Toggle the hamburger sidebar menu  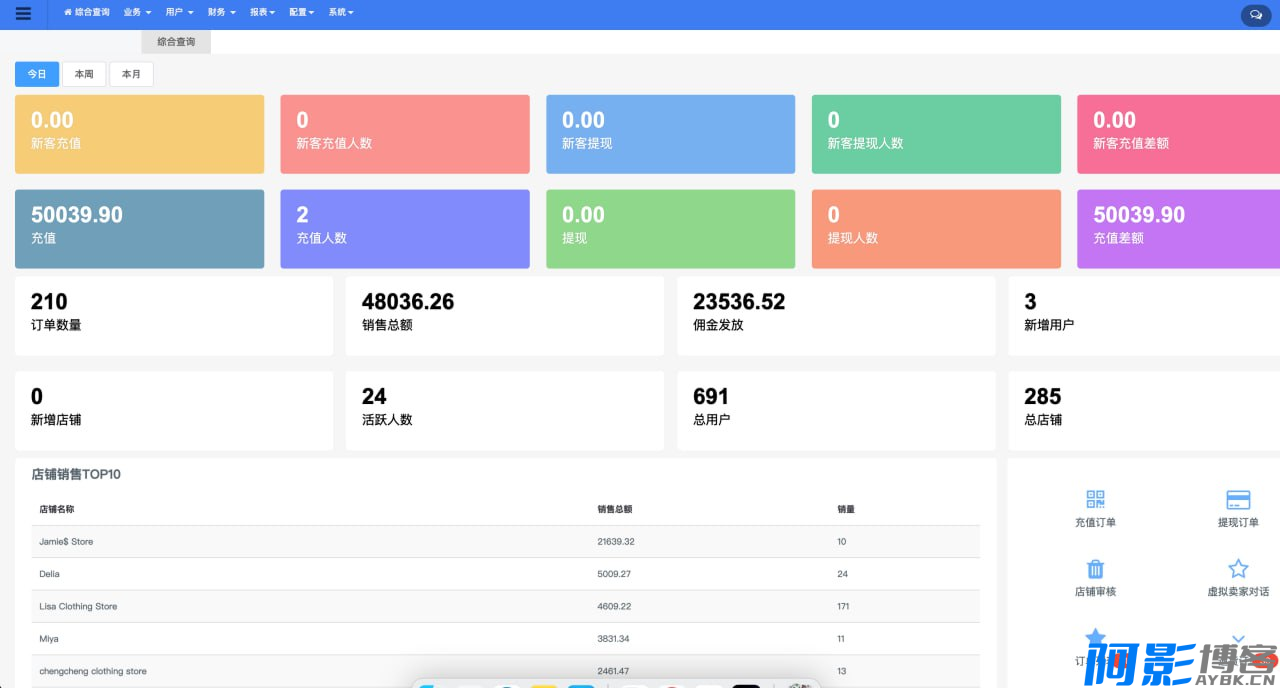tap(23, 14)
